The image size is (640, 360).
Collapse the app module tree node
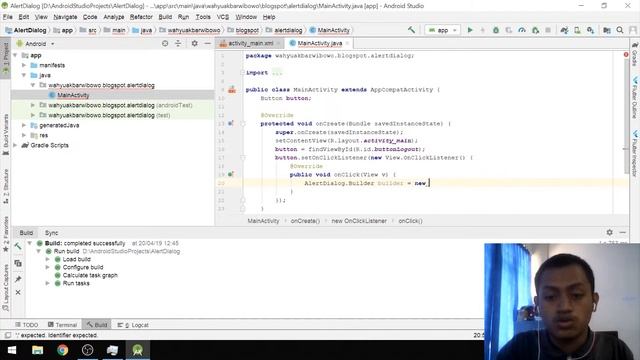pyautogui.click(x=16, y=55)
